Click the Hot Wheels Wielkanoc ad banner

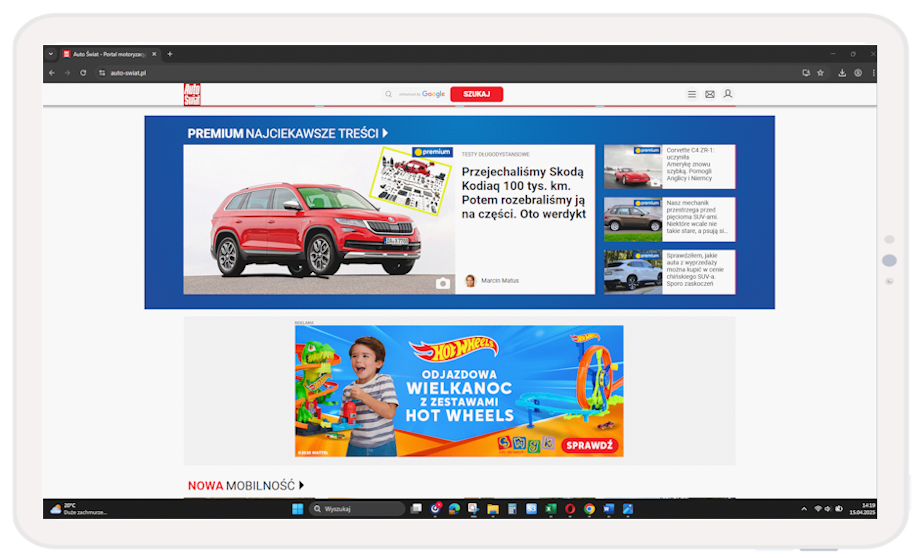click(459, 391)
